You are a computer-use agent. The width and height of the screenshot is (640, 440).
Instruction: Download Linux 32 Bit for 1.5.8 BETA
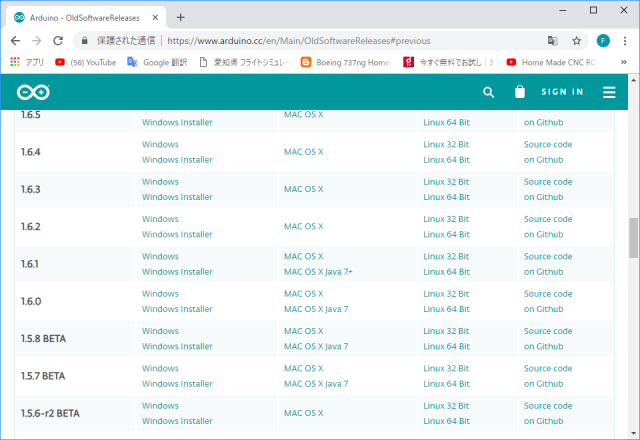[x=446, y=331]
